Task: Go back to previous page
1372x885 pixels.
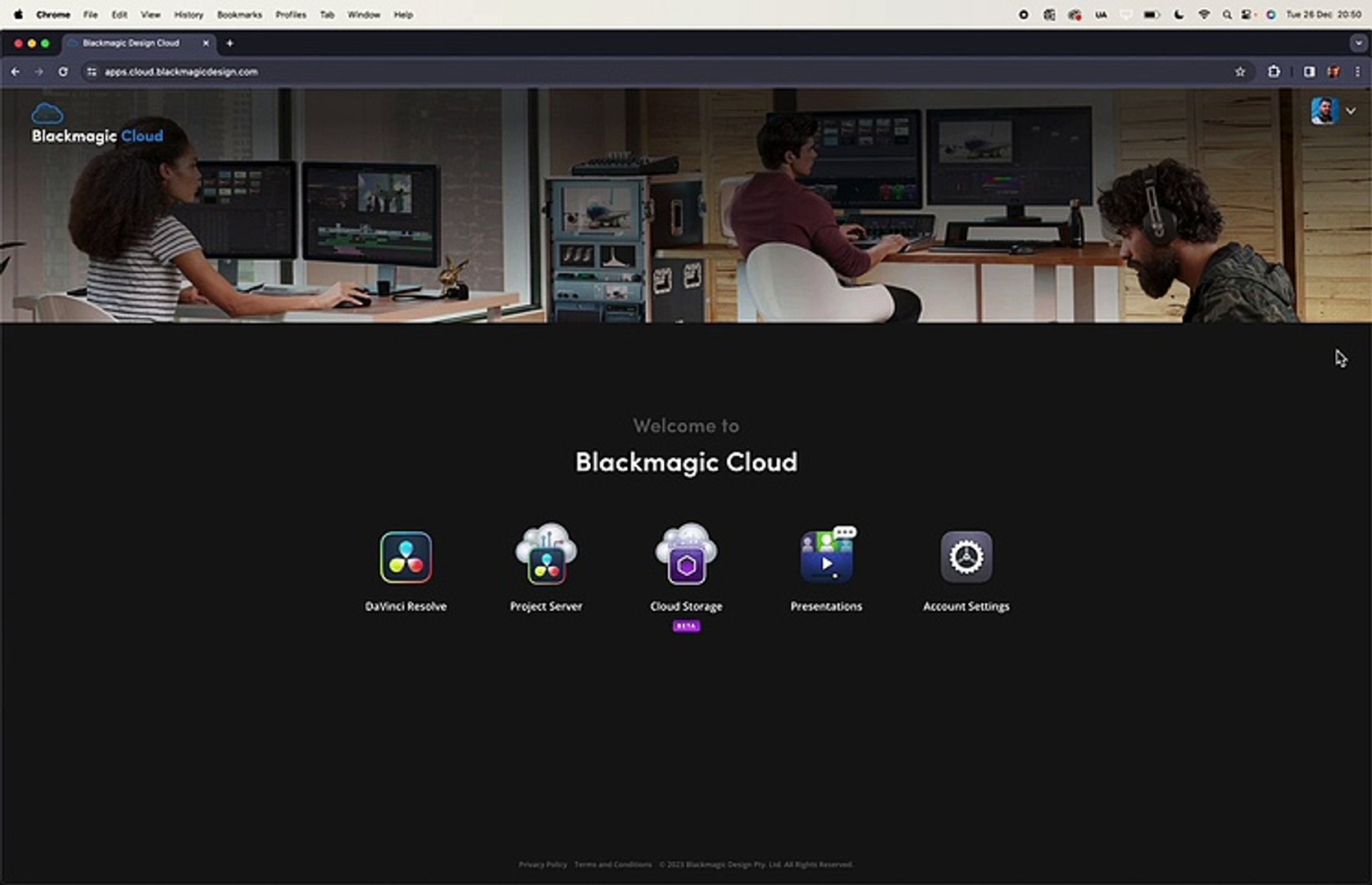Action: [x=16, y=72]
